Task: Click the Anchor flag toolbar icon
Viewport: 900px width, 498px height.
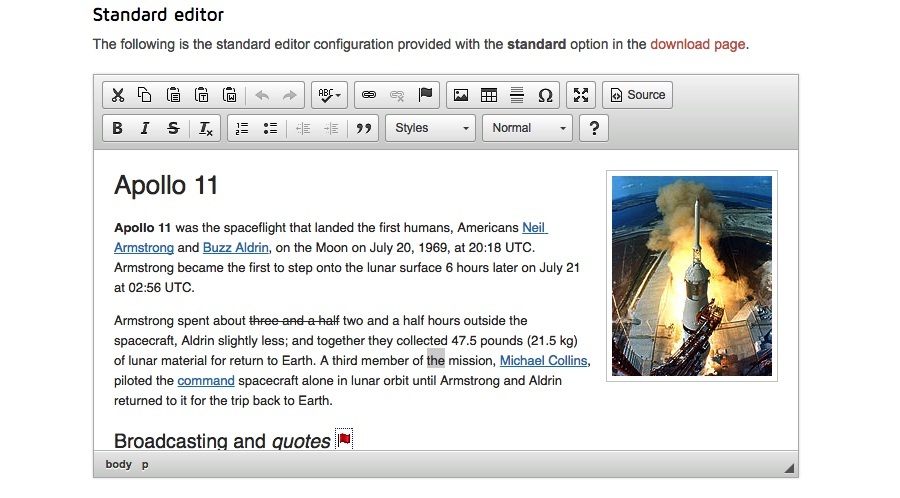Action: (x=425, y=95)
